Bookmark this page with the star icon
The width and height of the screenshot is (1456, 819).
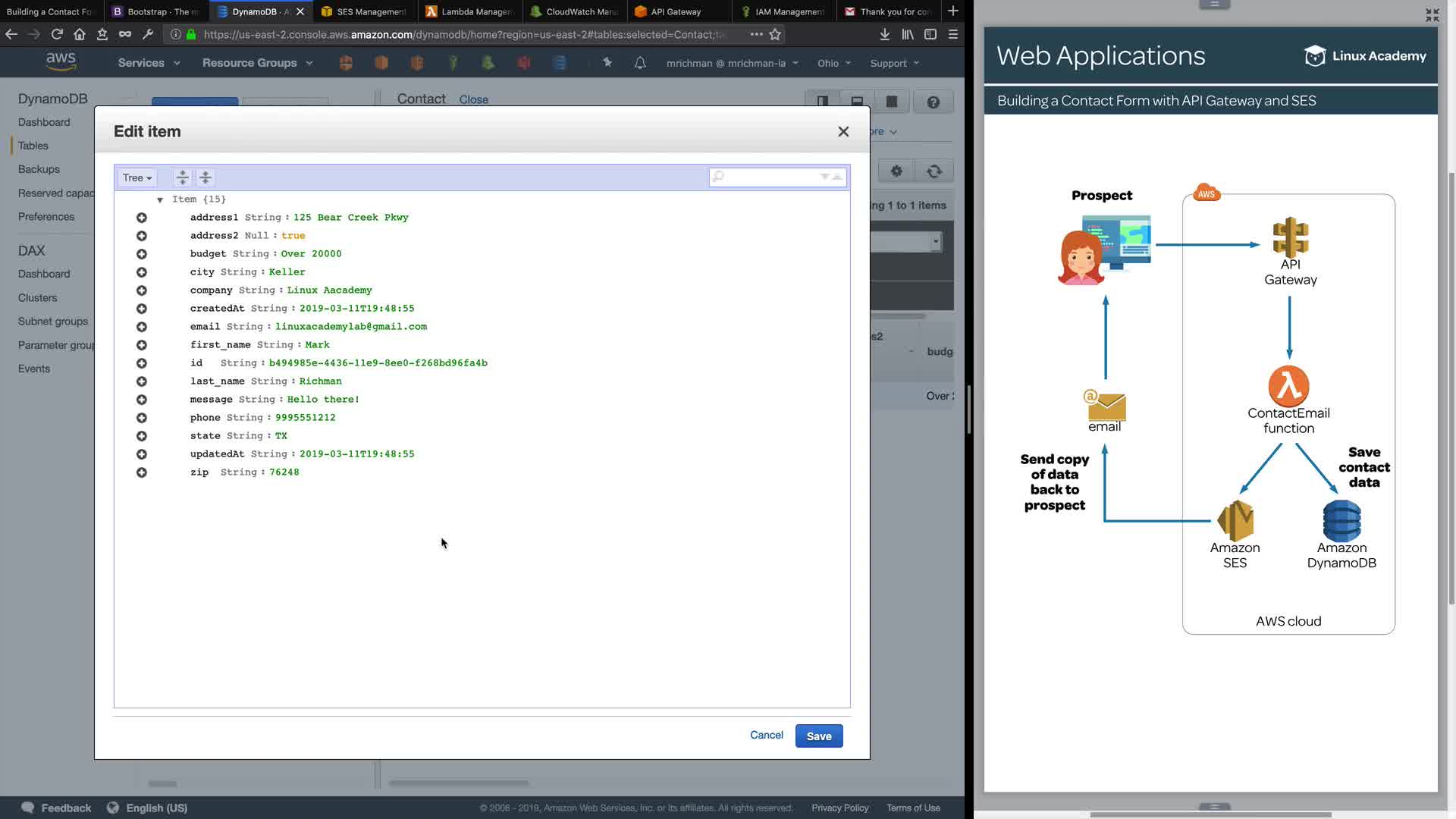775,34
